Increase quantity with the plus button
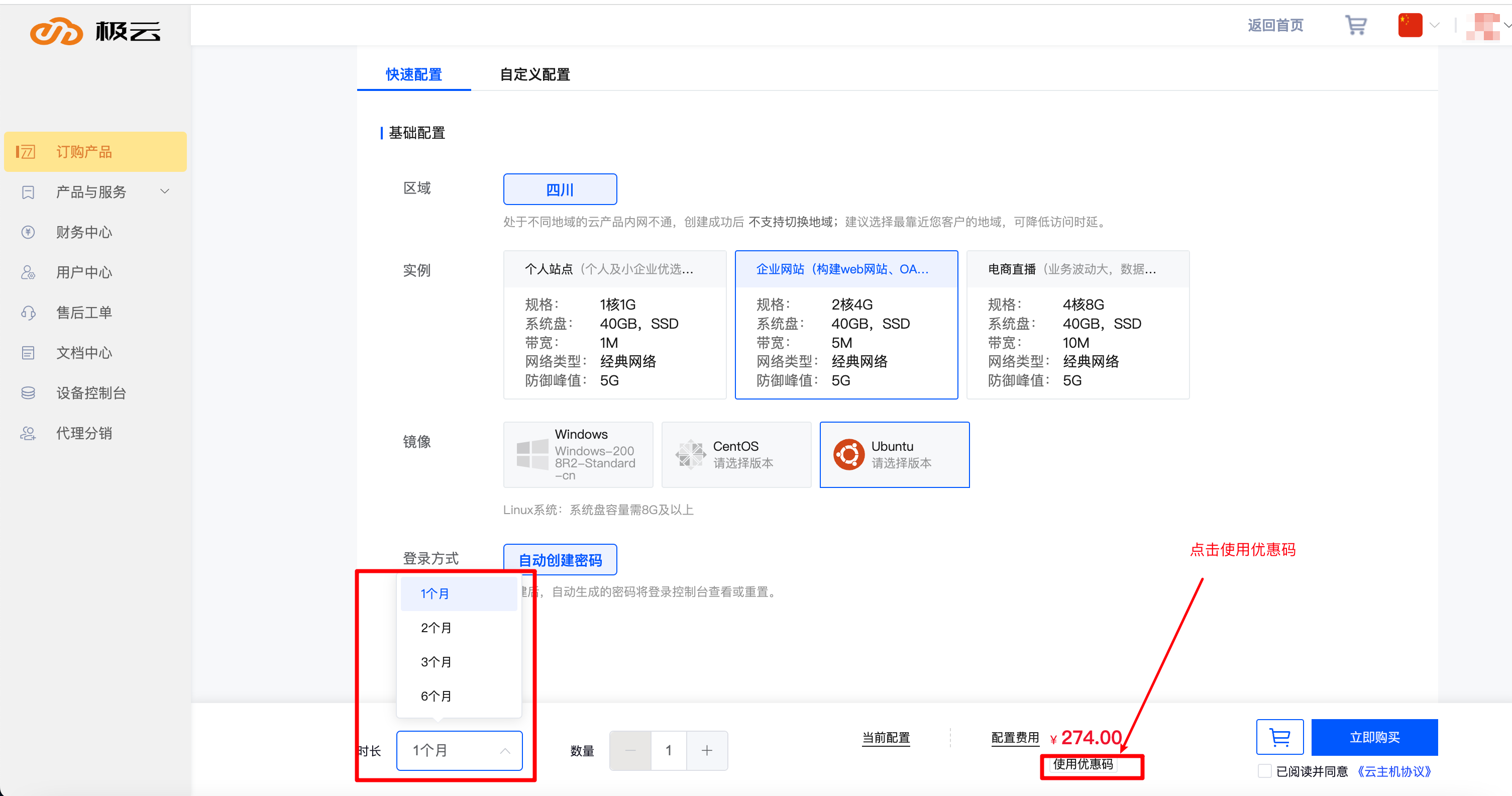 coord(707,750)
